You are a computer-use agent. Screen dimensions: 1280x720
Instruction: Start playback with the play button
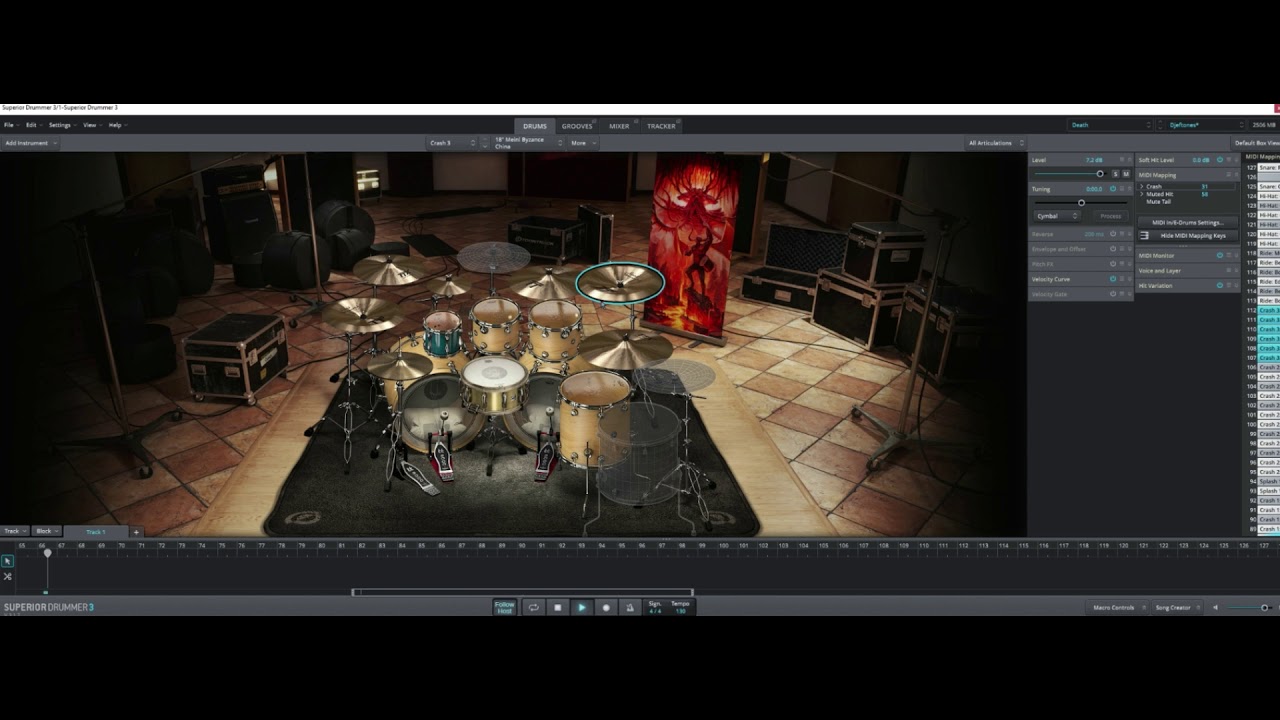pyautogui.click(x=581, y=607)
